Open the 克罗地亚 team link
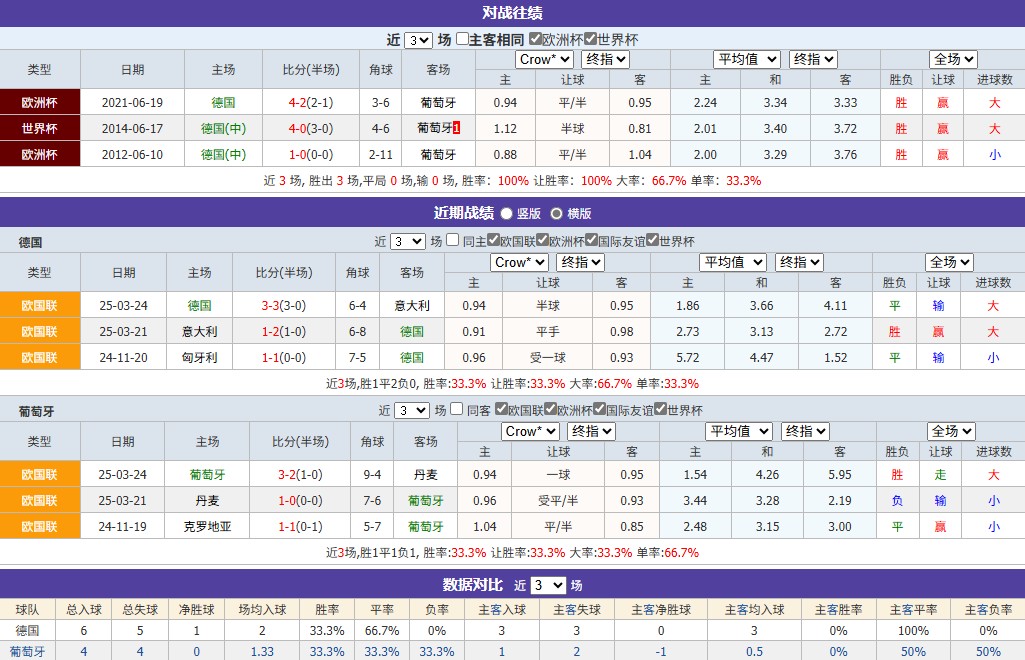The width and height of the screenshot is (1025, 660). (208, 526)
